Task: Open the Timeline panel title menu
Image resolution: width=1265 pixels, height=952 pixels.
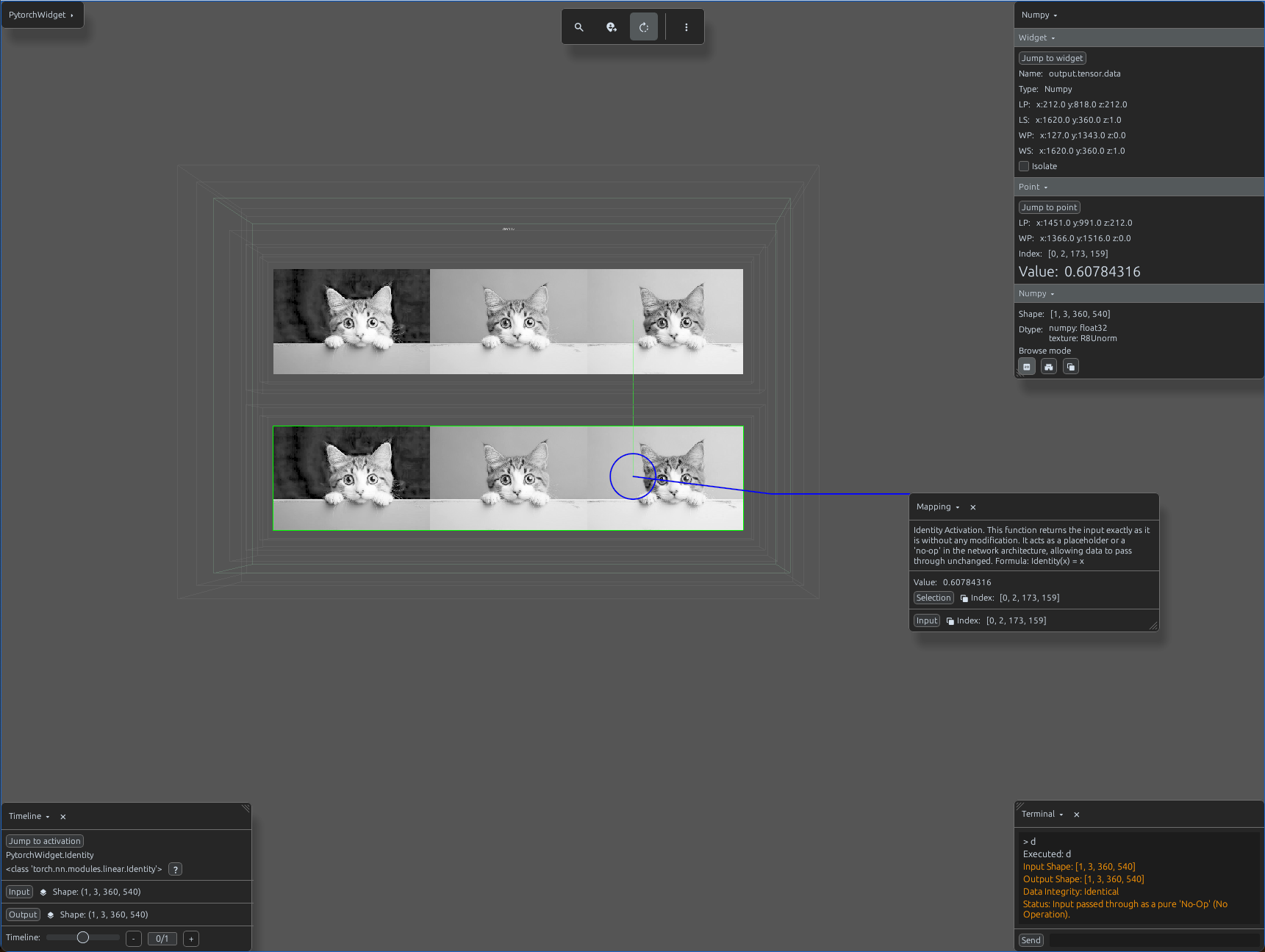Action: 29,816
